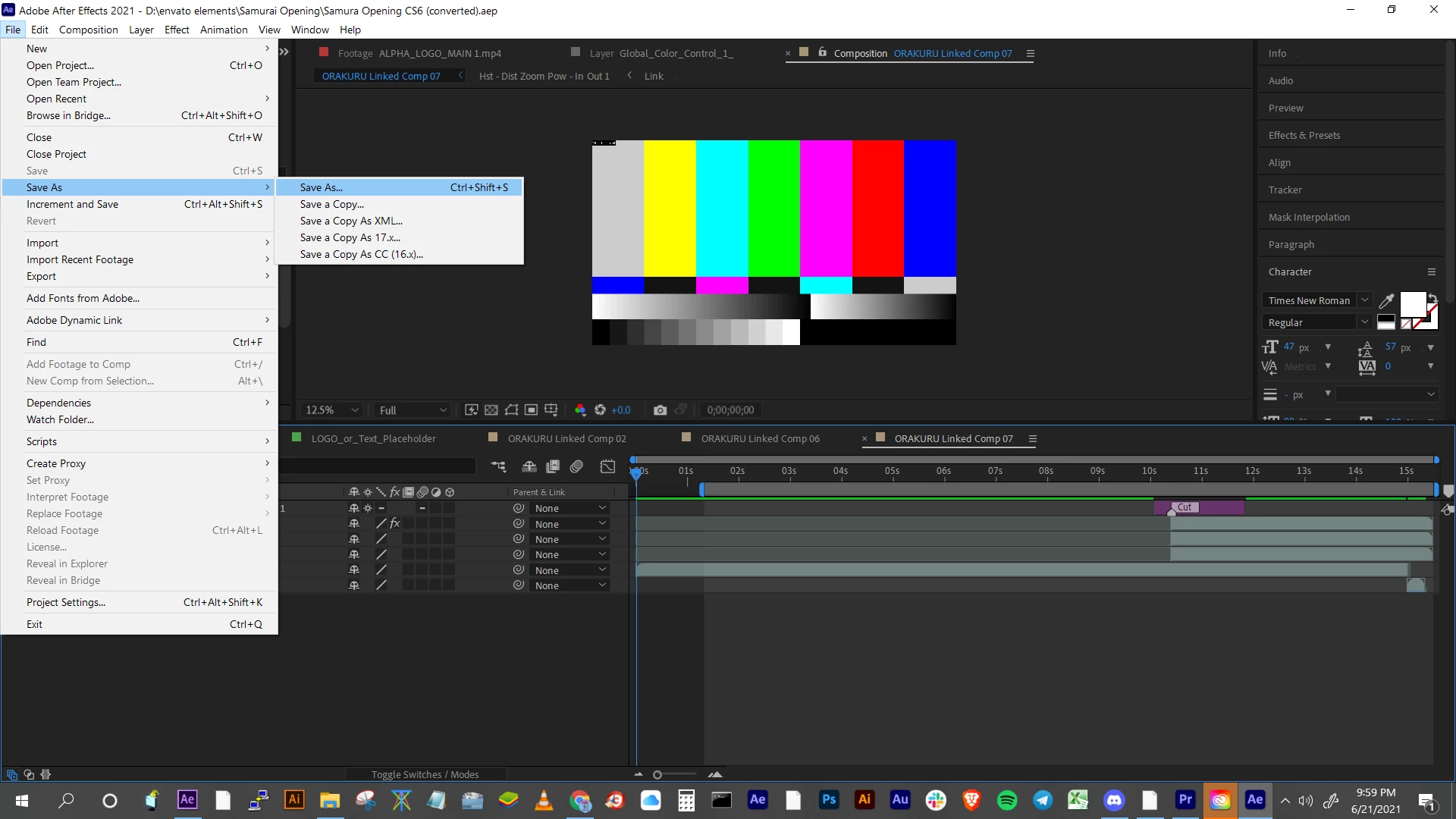1456x819 pixels.
Task: Open the composition mini-flowchart icon
Action: 498,467
